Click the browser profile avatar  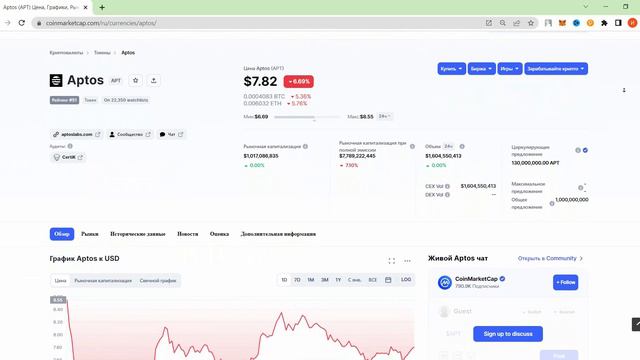pos(632,23)
